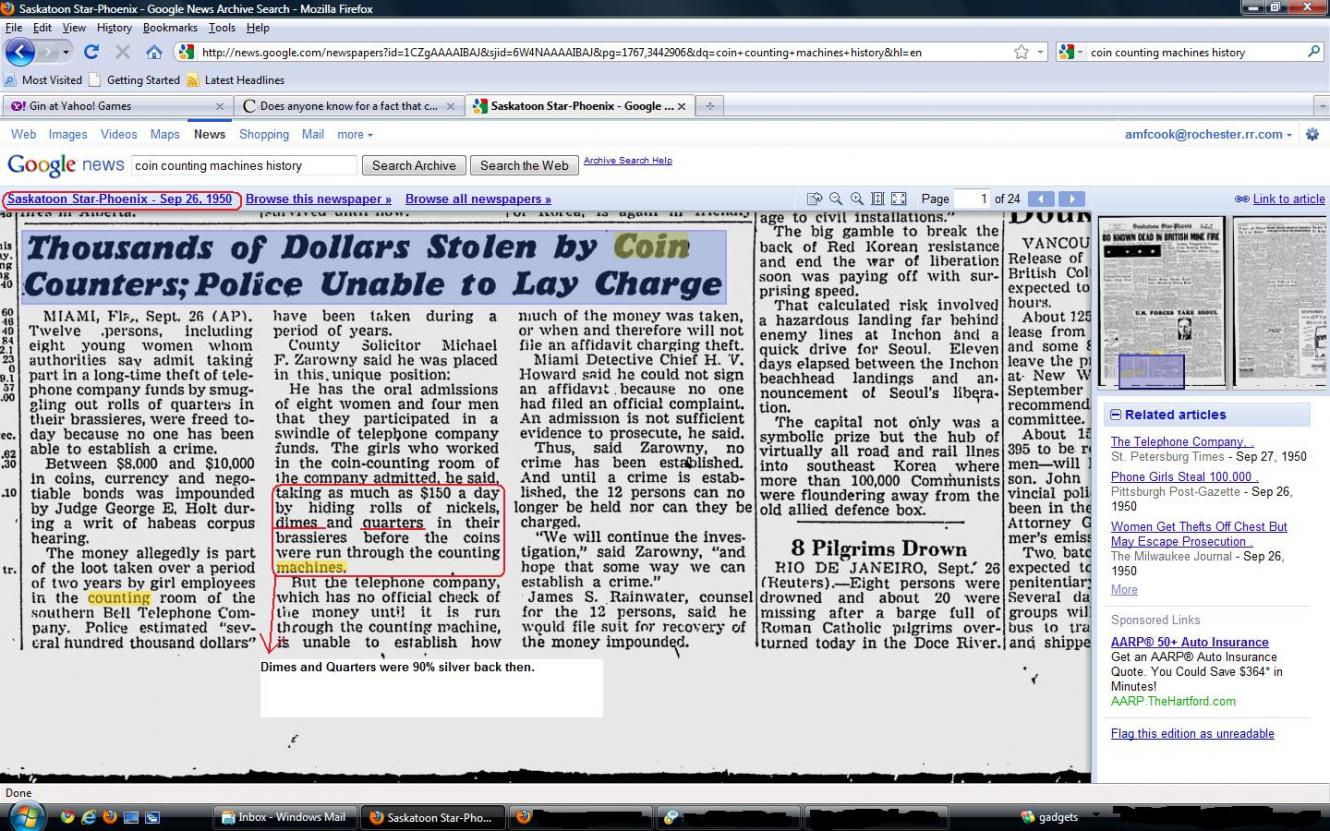Click the fit-to-height view icon

tap(877, 199)
